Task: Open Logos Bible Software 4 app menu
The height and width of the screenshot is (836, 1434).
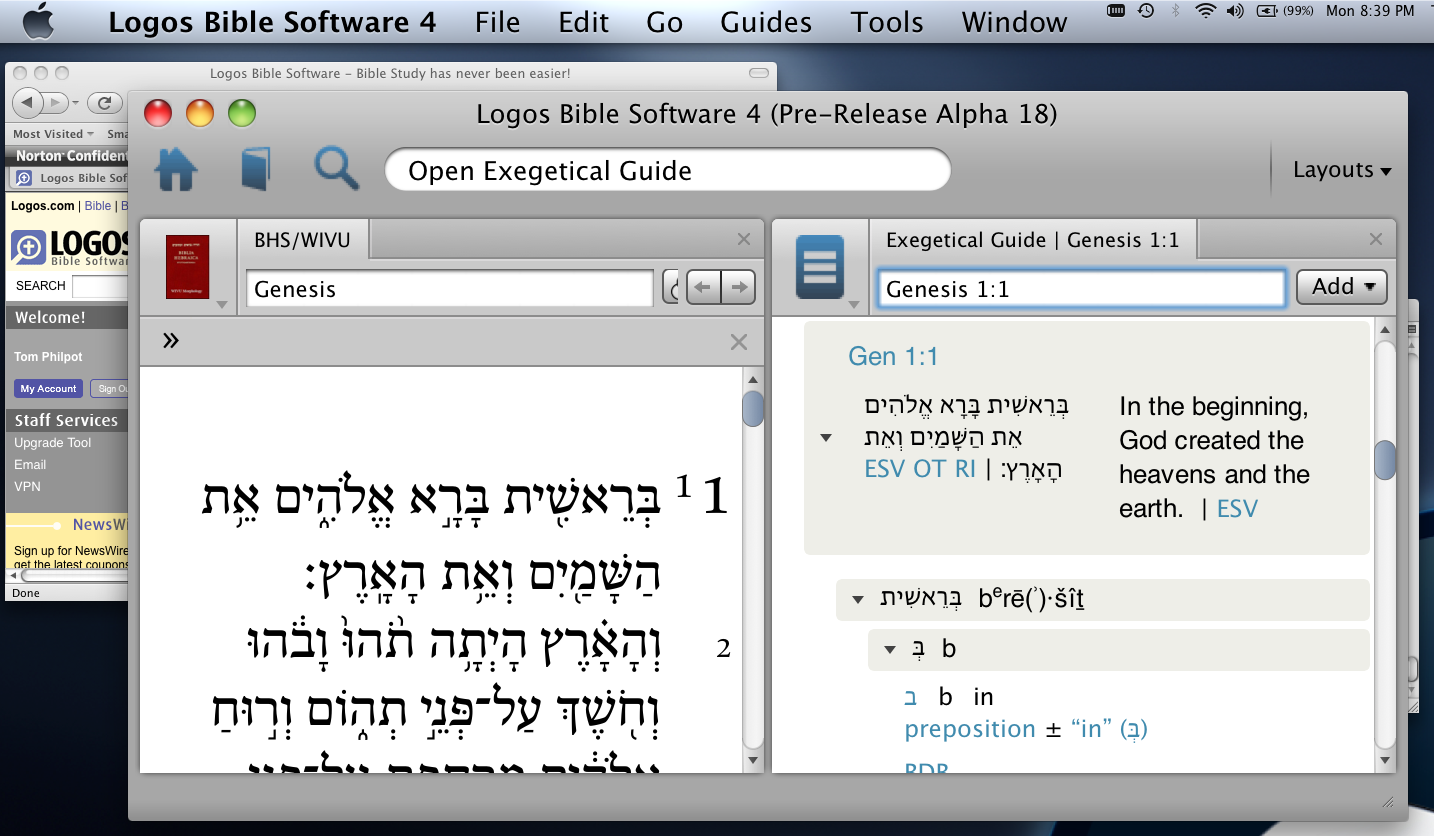Action: 272,21
